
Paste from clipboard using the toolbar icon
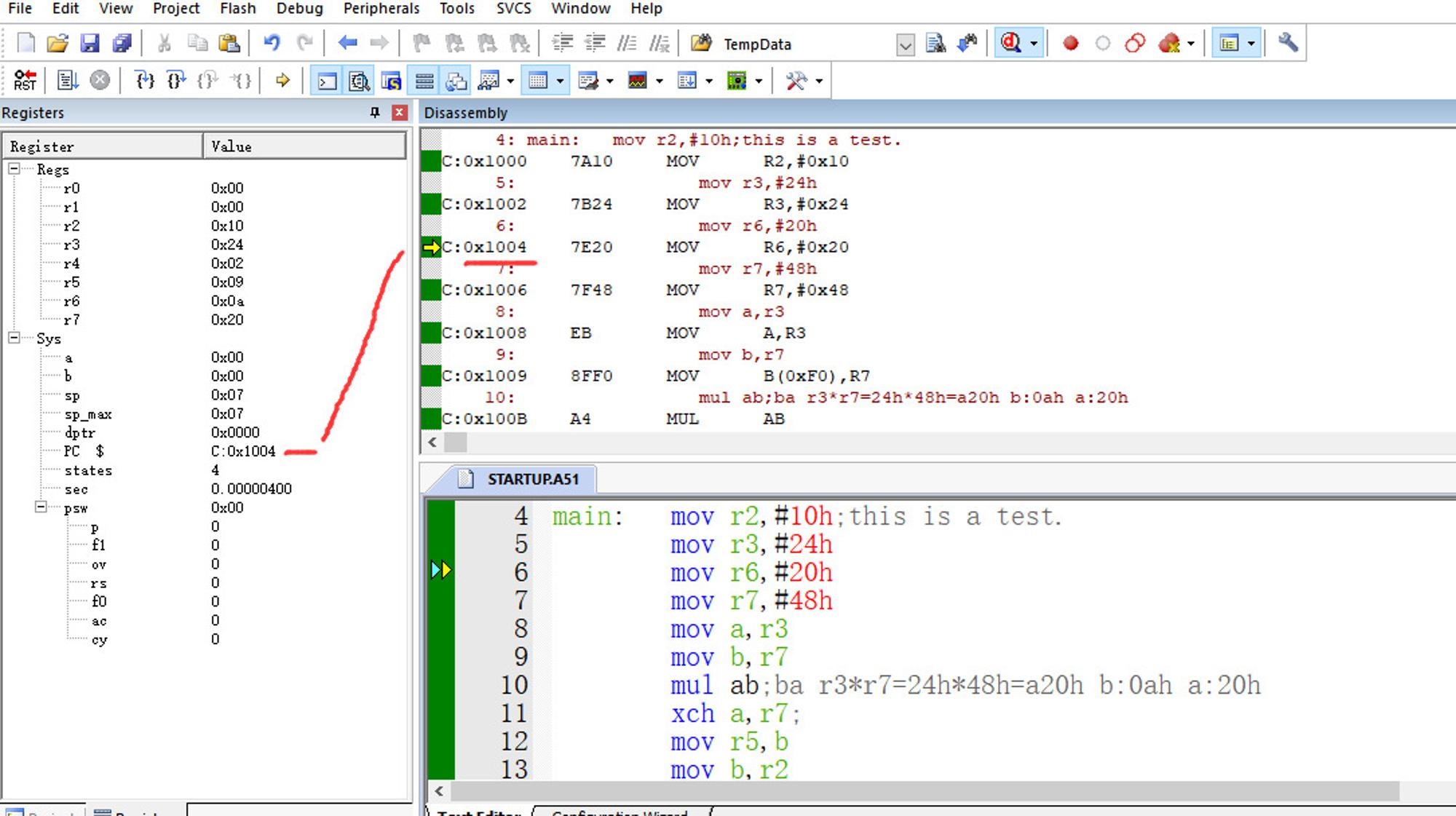click(229, 44)
